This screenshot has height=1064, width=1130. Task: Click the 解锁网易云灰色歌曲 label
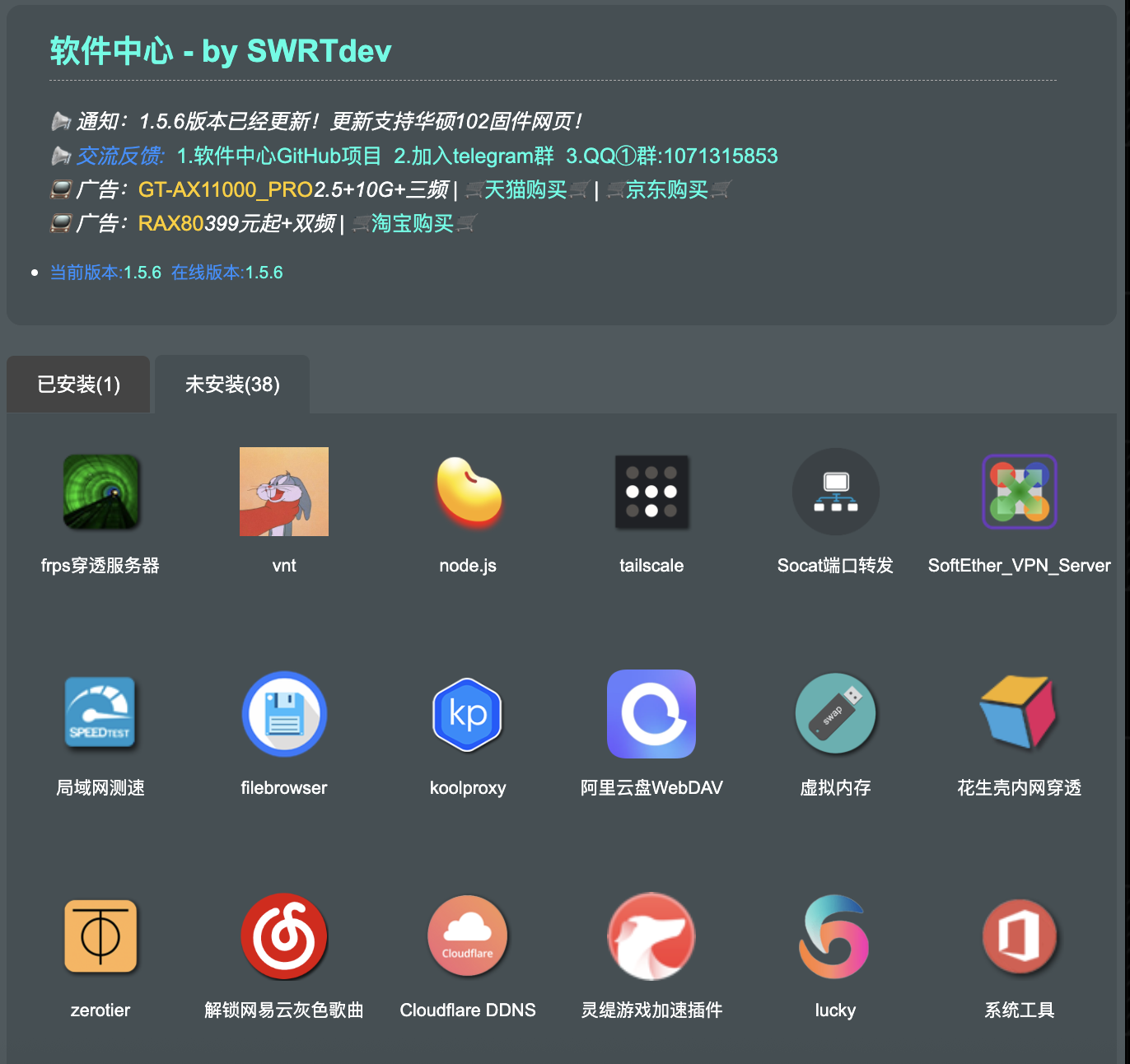pyautogui.click(x=284, y=1010)
